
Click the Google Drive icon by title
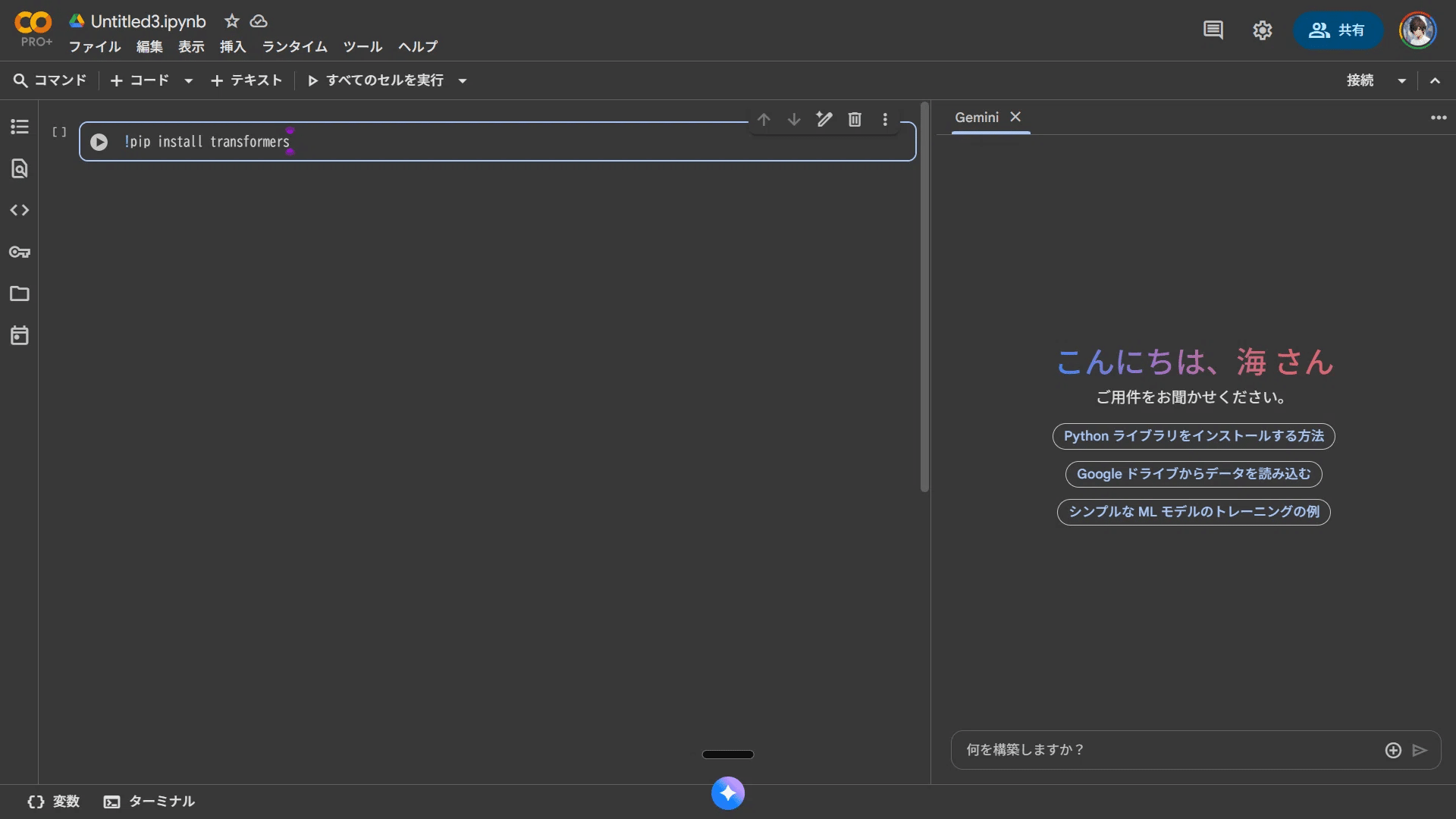pos(77,20)
